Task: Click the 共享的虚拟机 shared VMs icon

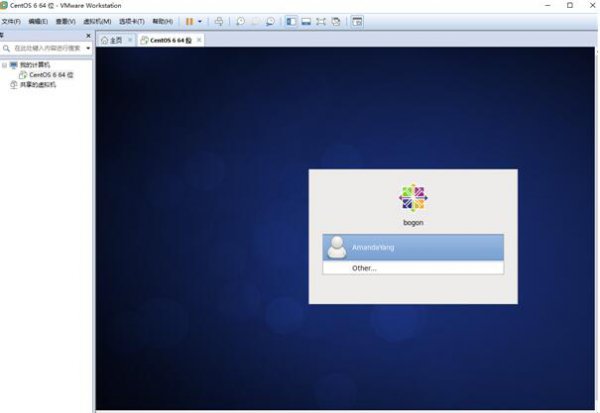Action: tap(14, 85)
